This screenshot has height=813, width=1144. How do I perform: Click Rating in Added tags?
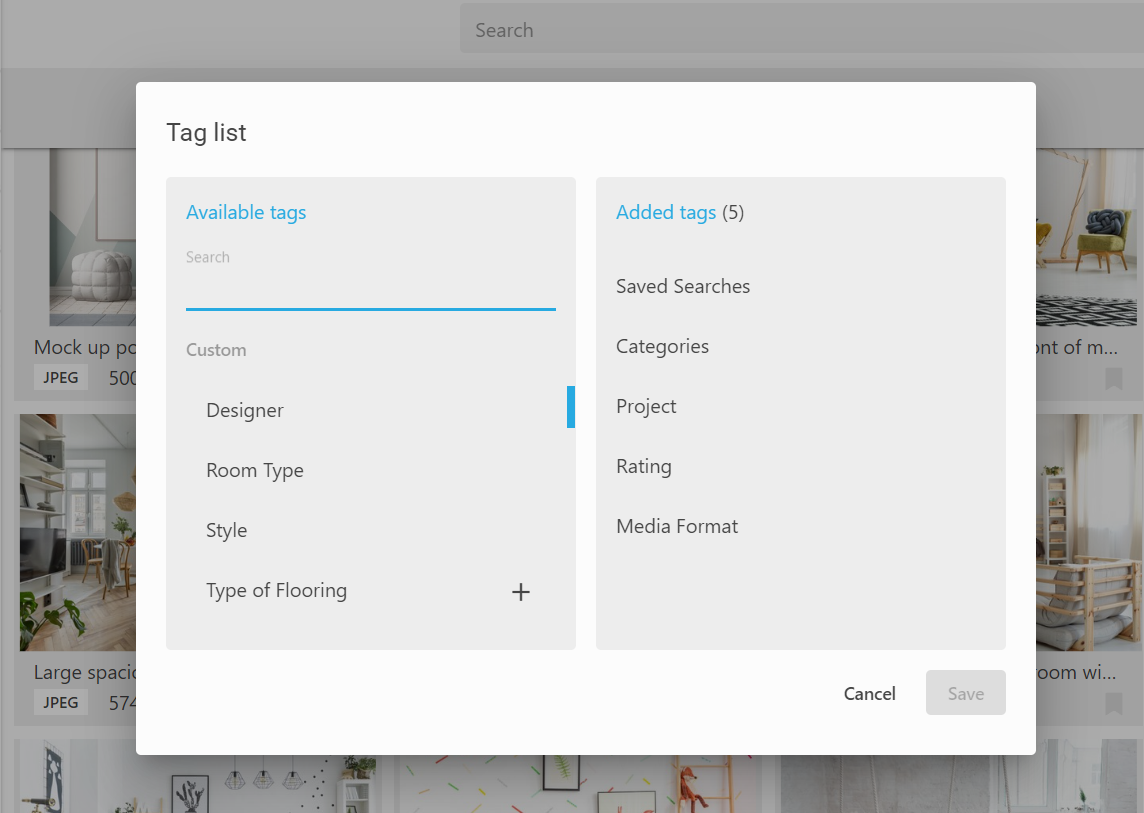[643, 466]
